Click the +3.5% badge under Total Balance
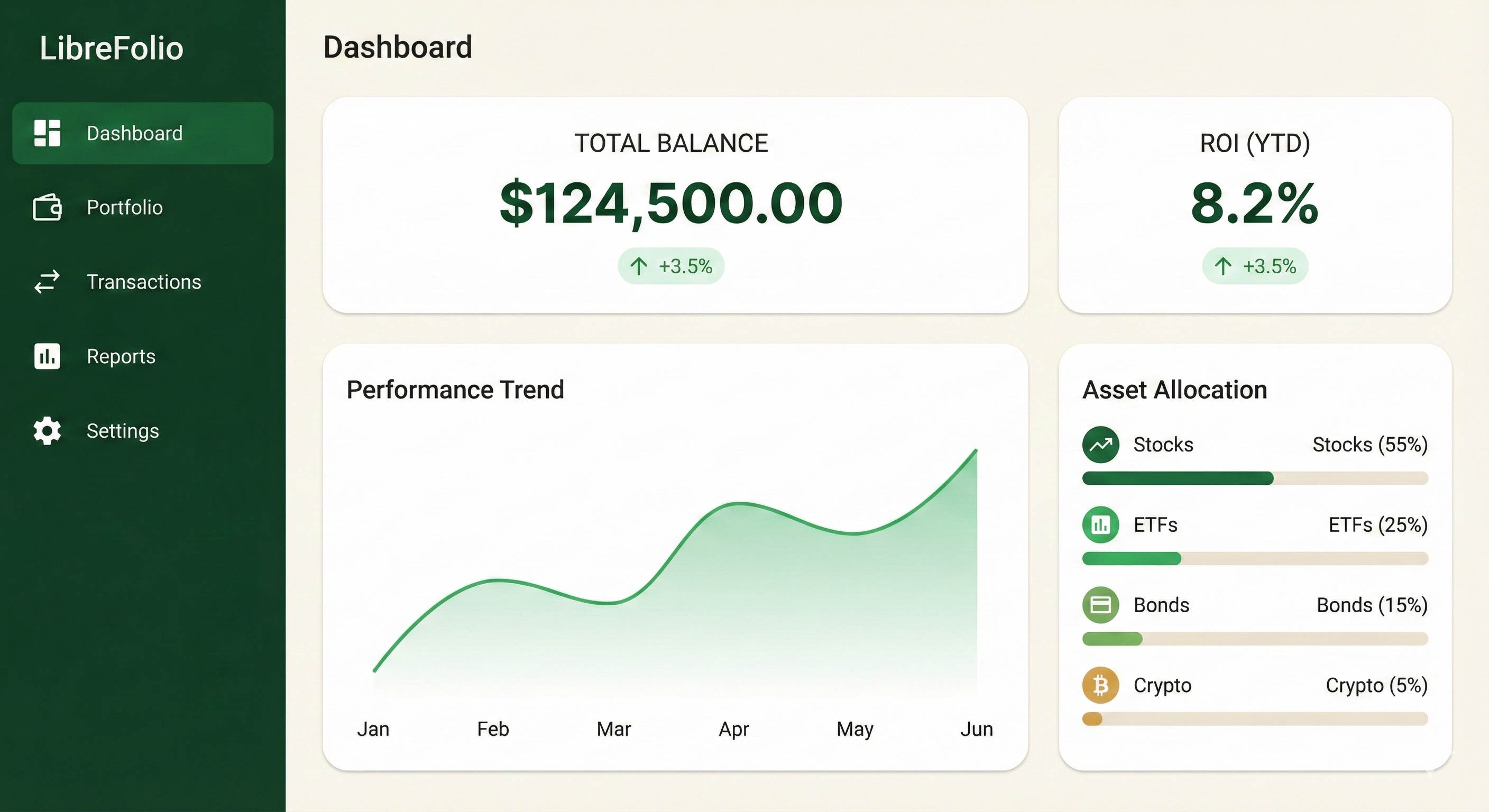 tap(671, 266)
